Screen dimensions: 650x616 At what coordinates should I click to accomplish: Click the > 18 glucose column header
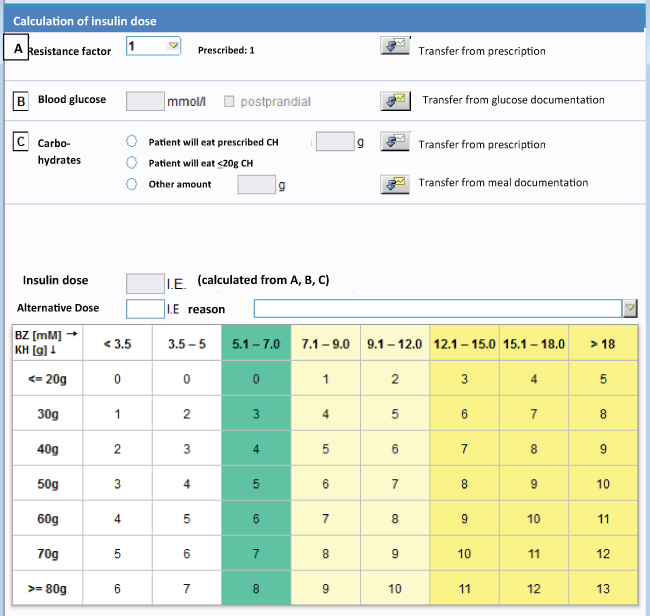click(x=602, y=344)
